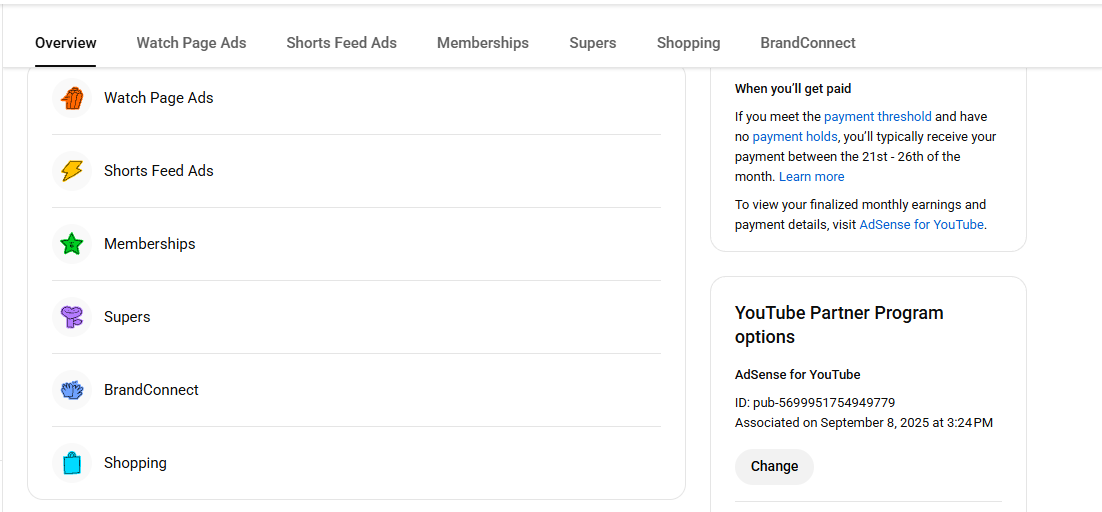Screen dimensions: 1102x512
Task: Open the payment threshold link
Action: coord(877,117)
